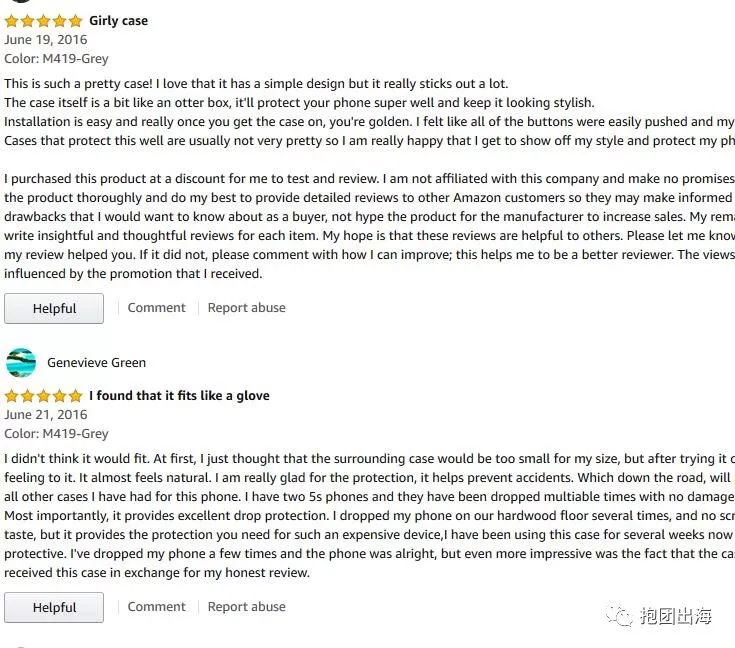Click Comment below Genevieve Green's review
The image size is (735, 648).
[x=156, y=607]
